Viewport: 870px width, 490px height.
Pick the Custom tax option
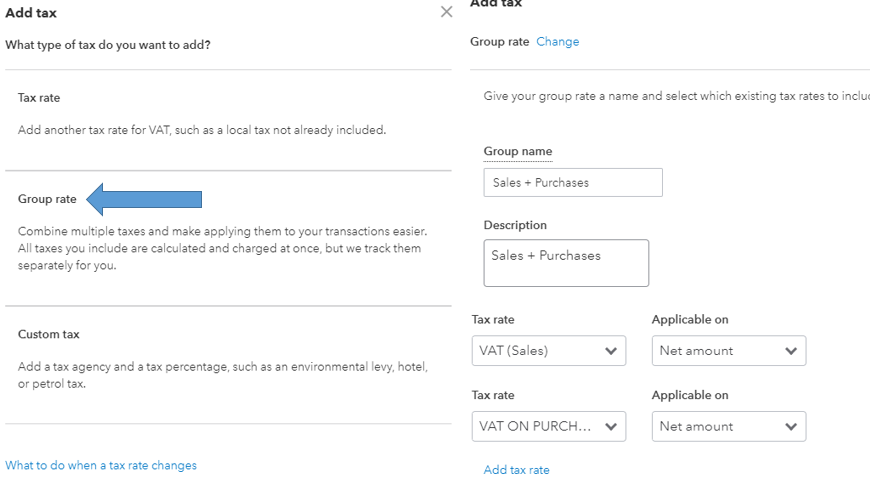click(48, 334)
